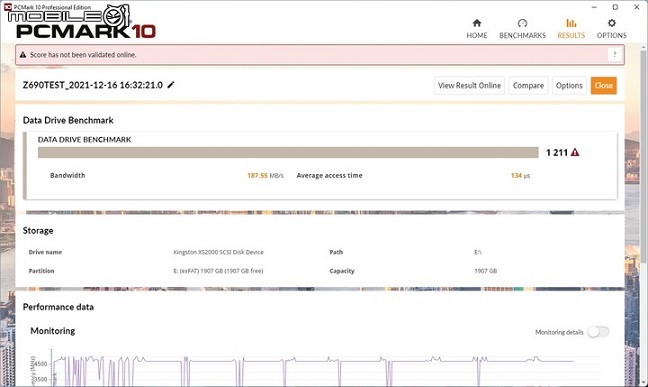This screenshot has height=387, width=648.
Task: Open the result Options button
Action: click(x=569, y=86)
